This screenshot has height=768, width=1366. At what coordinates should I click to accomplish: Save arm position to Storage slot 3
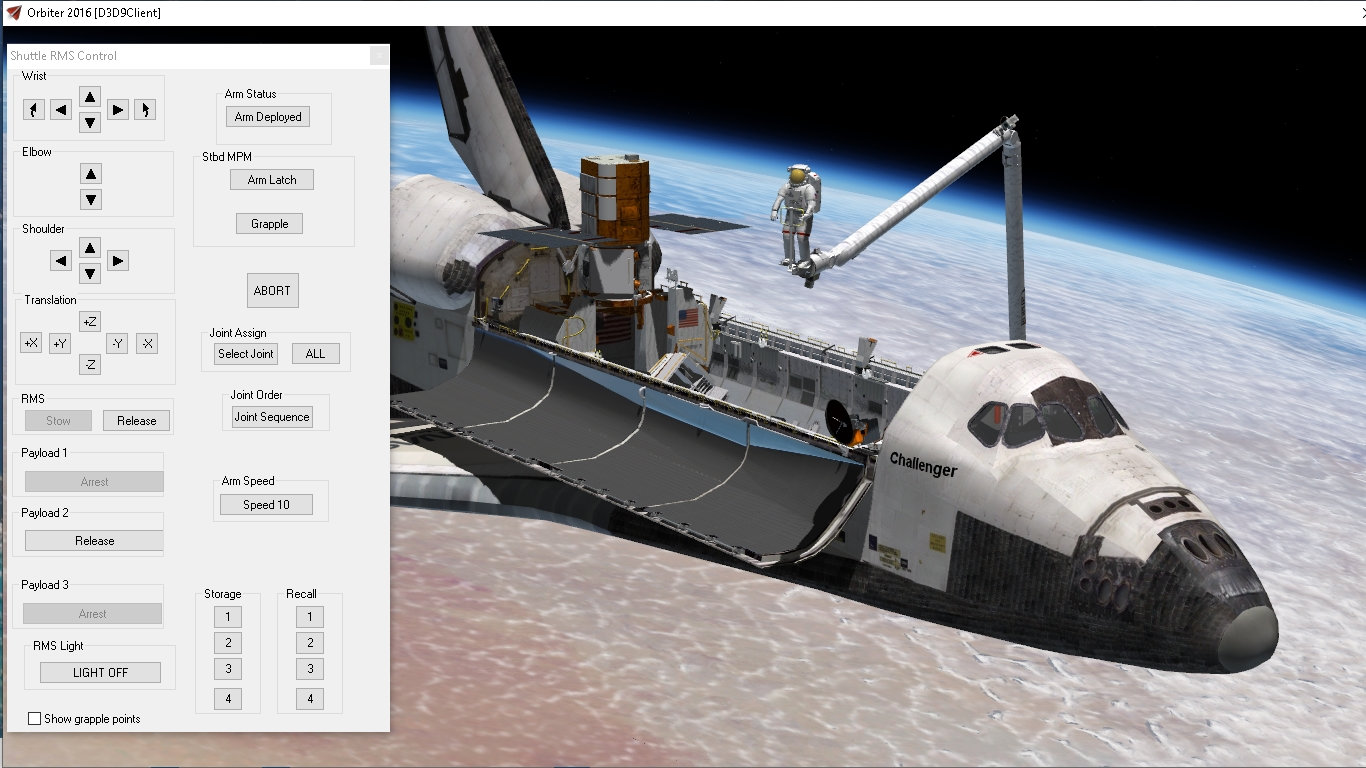click(x=228, y=669)
